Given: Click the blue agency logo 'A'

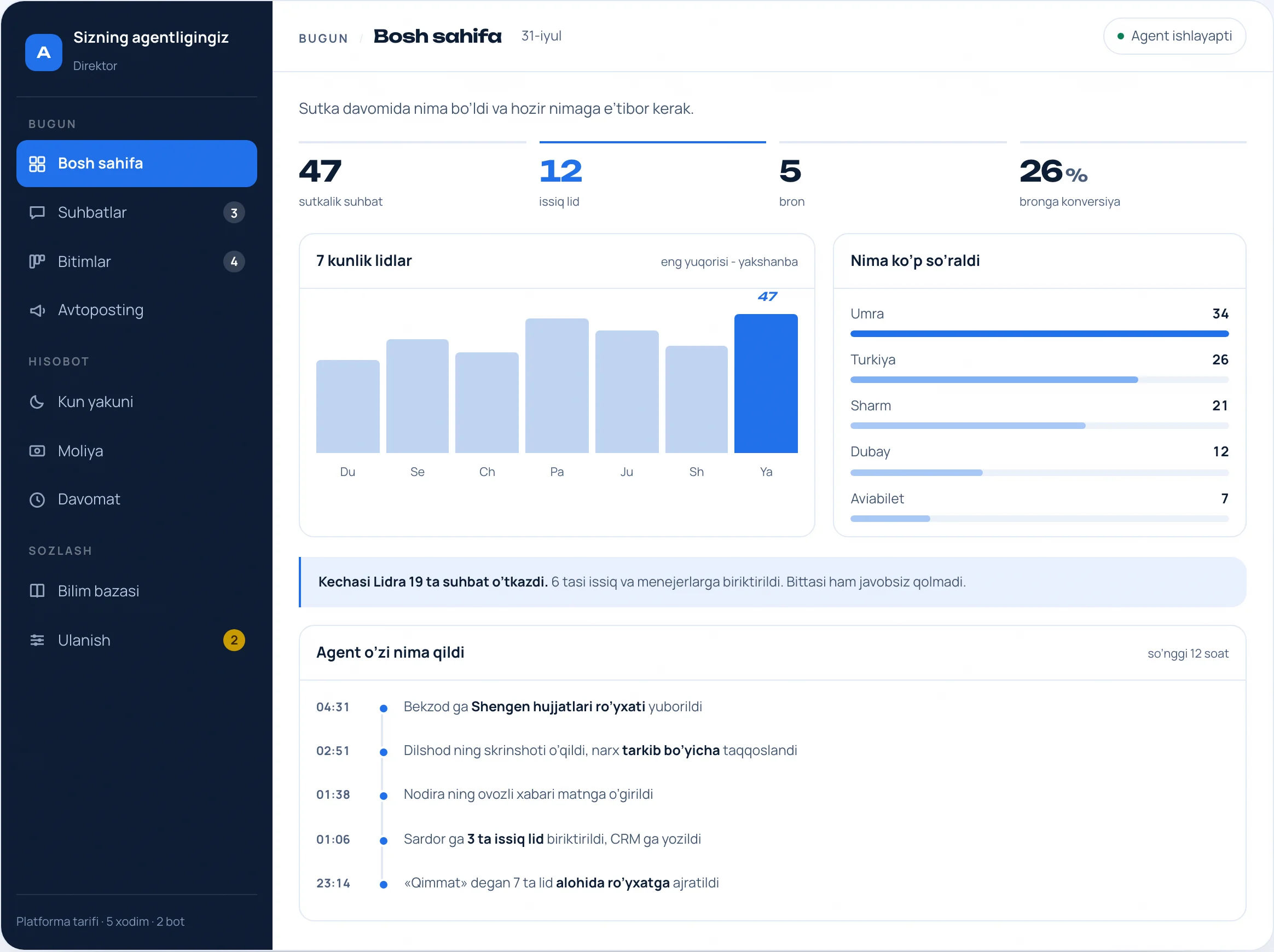Looking at the screenshot, I should click(x=44, y=53).
